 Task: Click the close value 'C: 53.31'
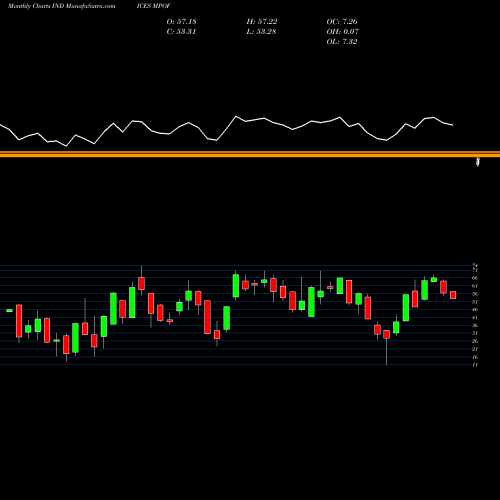[181, 31]
